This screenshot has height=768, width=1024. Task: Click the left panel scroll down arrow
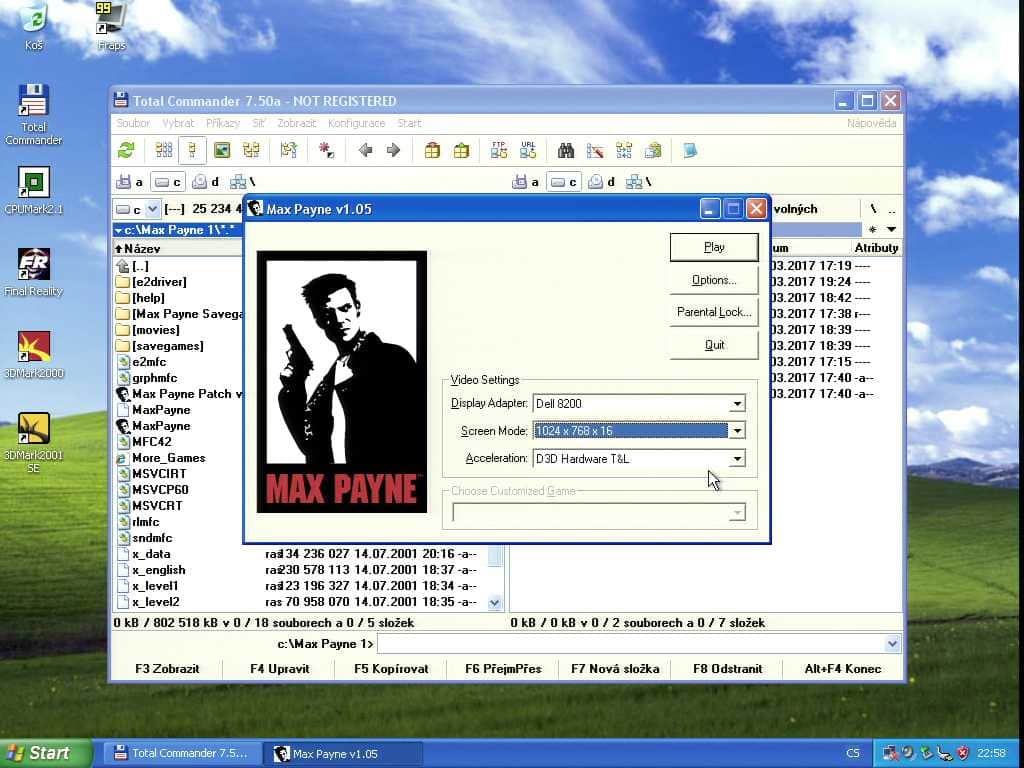[495, 603]
